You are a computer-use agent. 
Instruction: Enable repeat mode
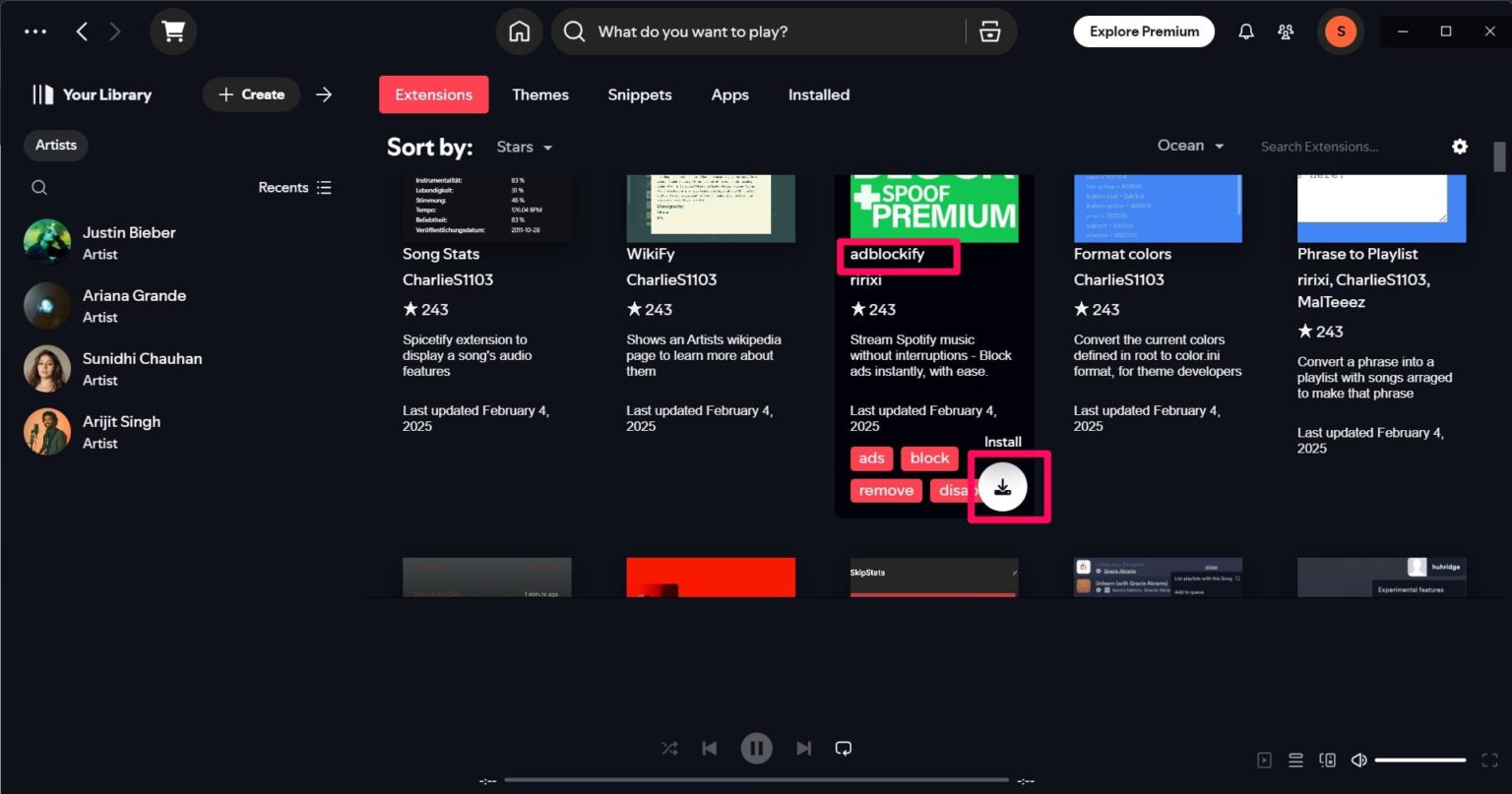click(x=843, y=748)
